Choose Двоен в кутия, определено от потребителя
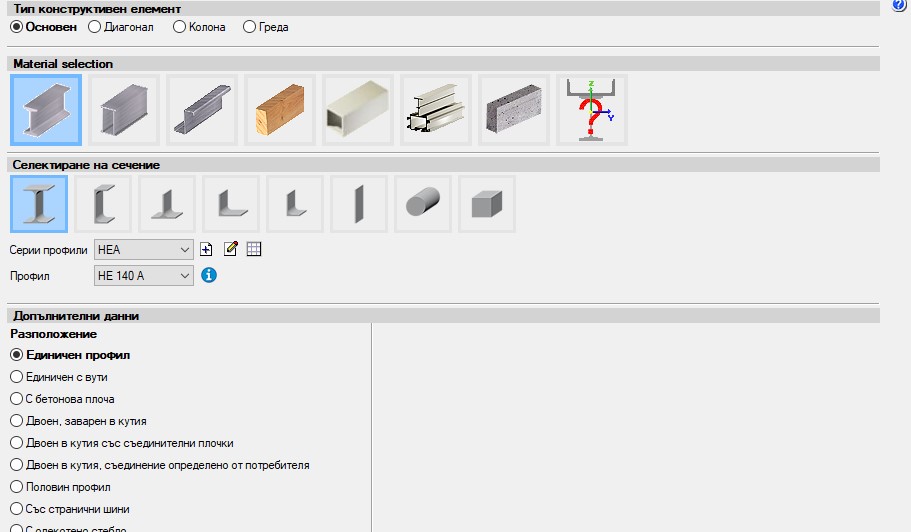Viewport: 911px width, 532px height. click(x=160, y=465)
